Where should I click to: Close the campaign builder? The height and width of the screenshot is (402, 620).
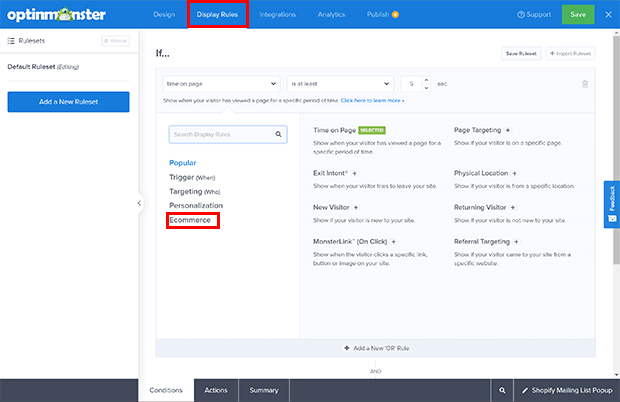click(608, 15)
